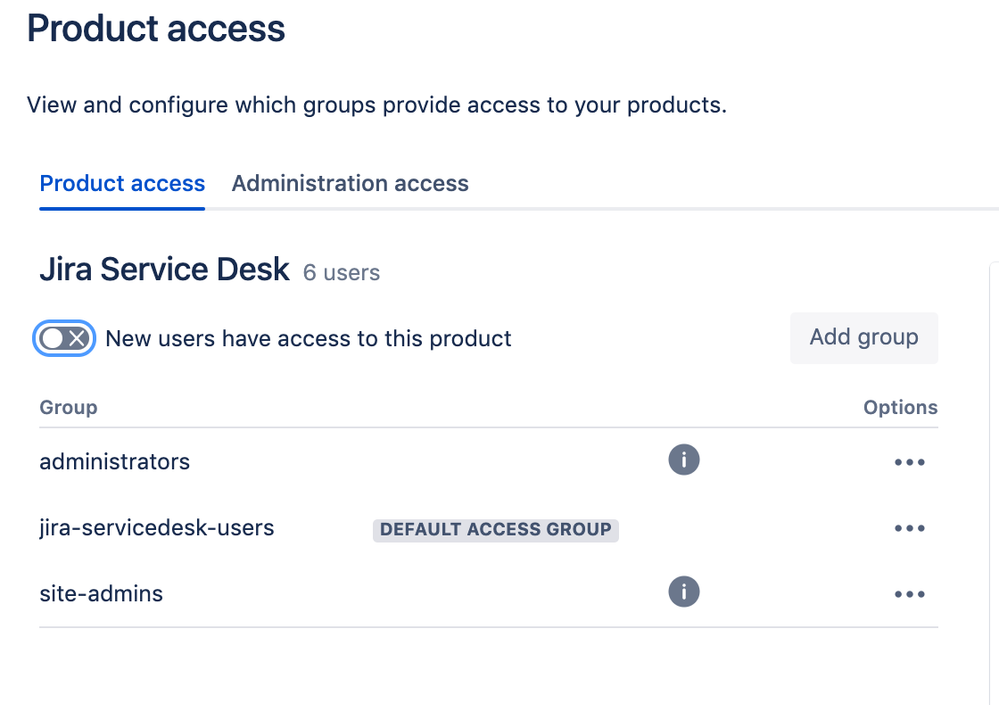The height and width of the screenshot is (705, 999).
Task: Click the Group column header
Action: point(68,408)
